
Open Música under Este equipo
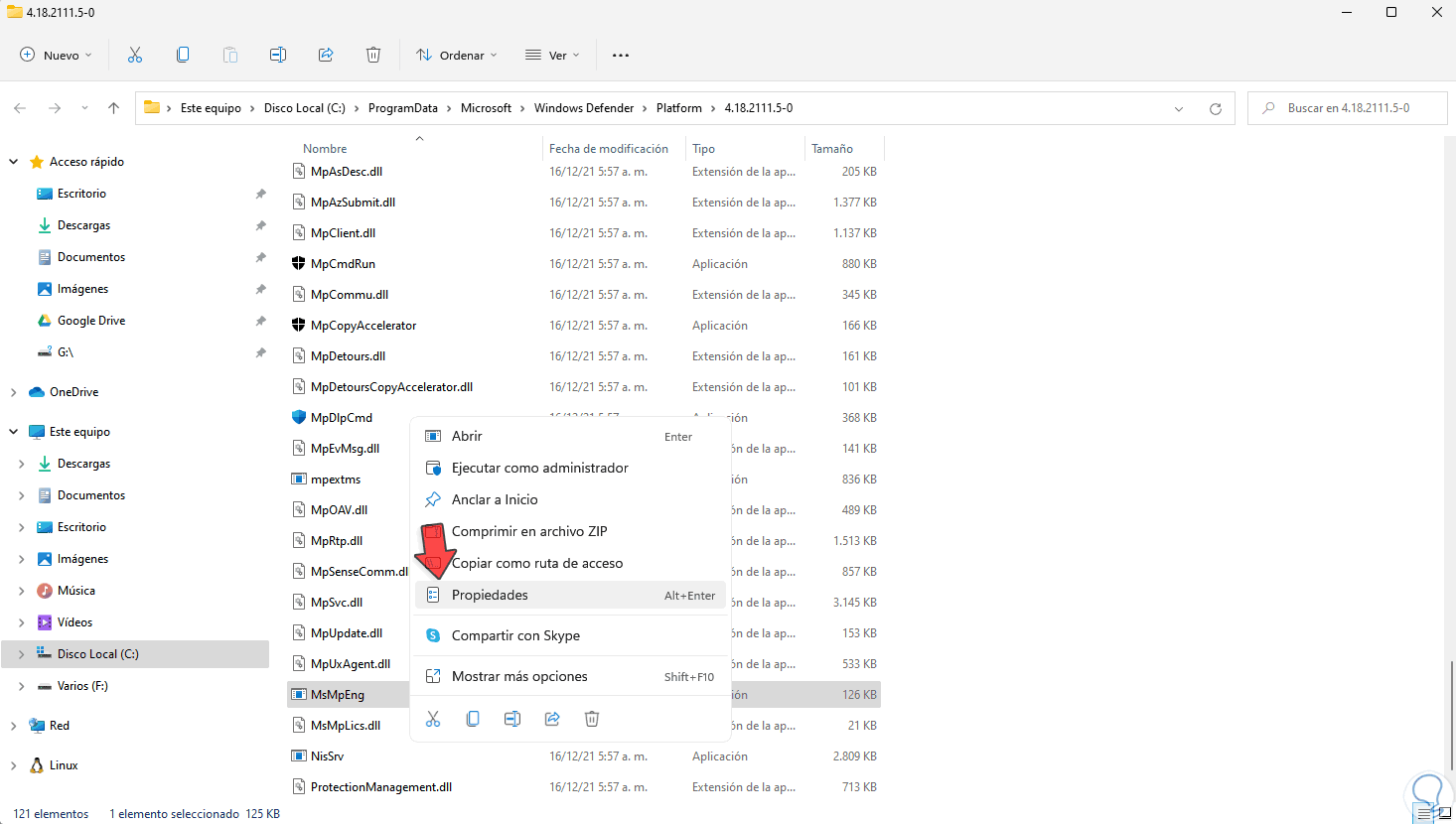click(76, 591)
